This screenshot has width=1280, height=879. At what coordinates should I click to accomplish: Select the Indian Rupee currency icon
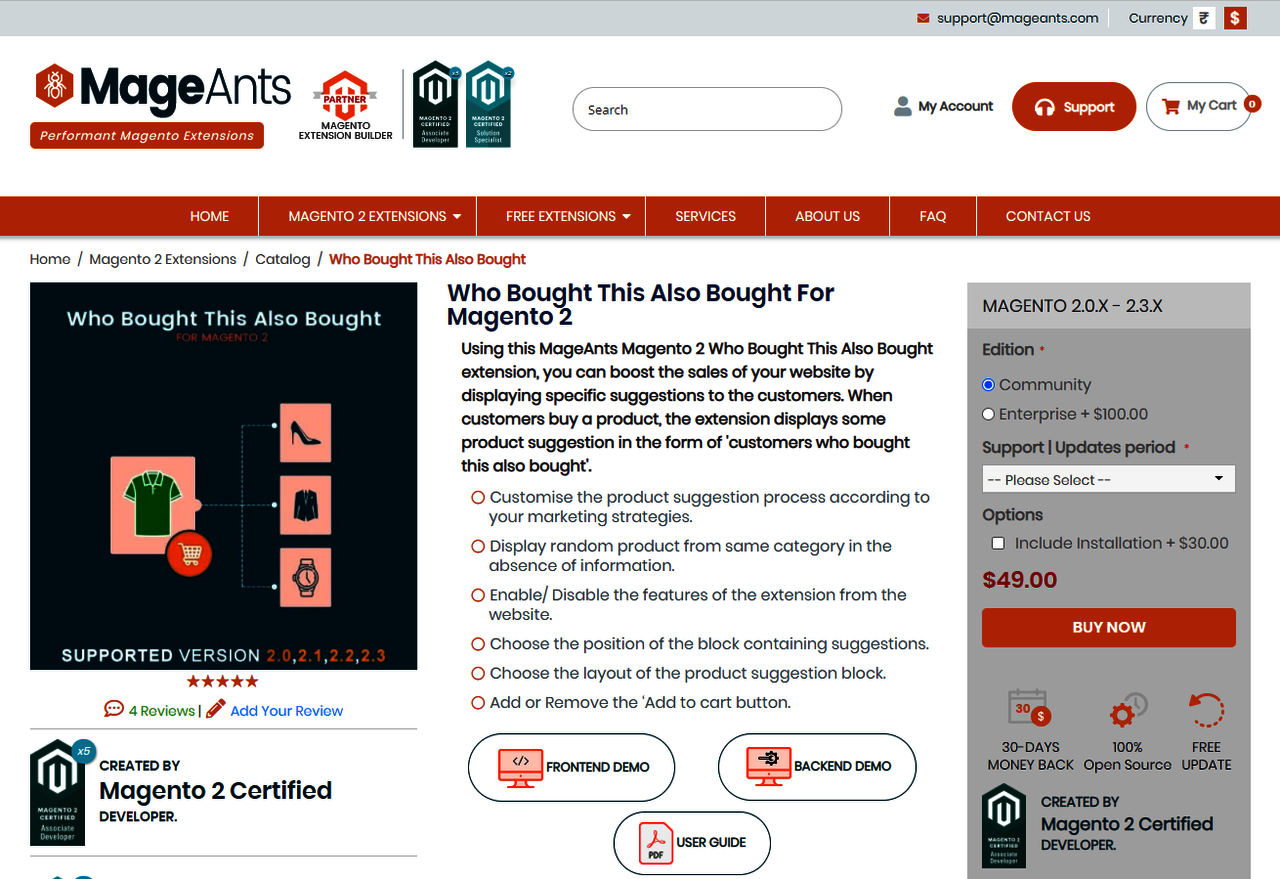tap(1204, 18)
